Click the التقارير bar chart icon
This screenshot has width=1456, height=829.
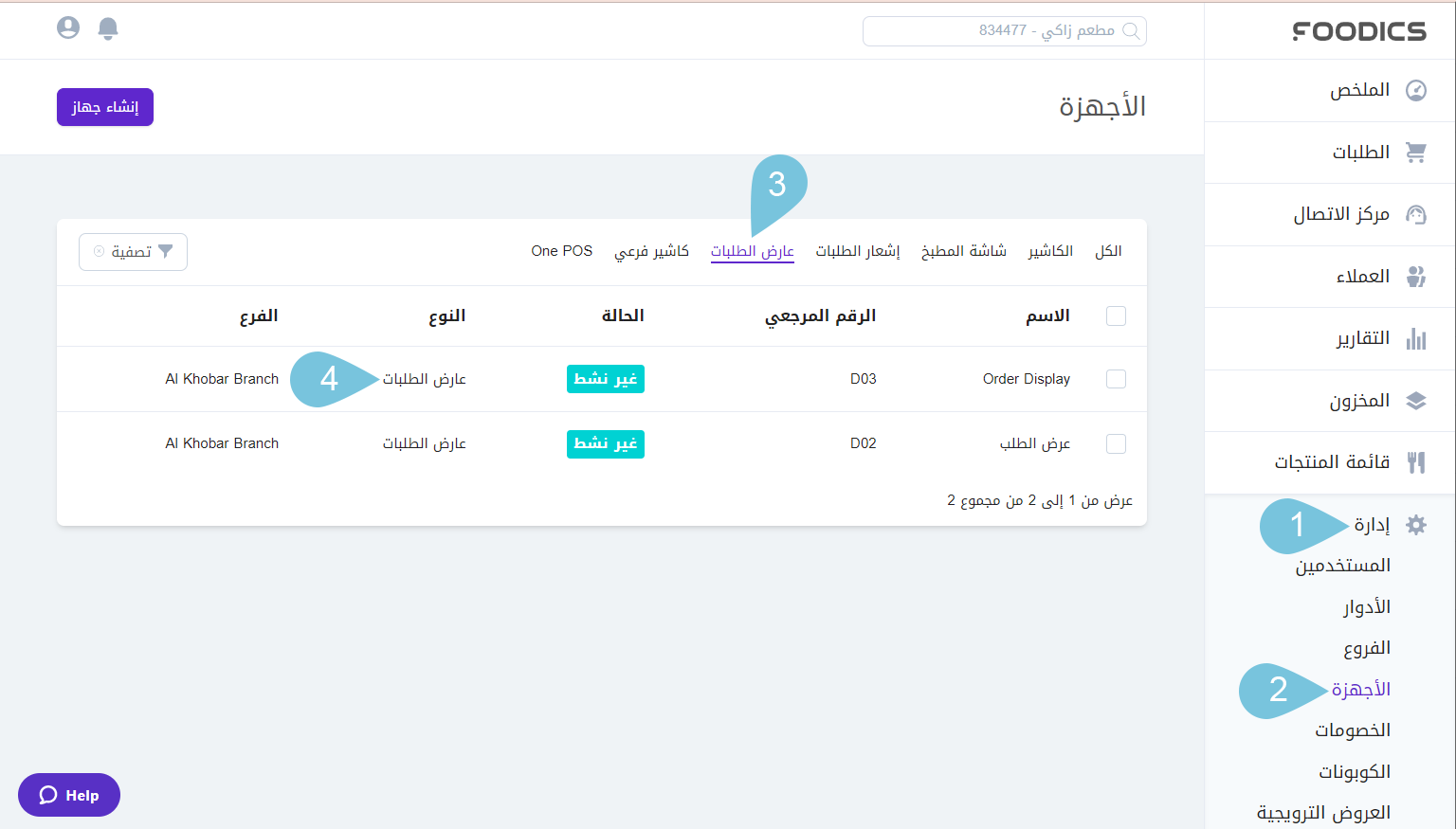(1416, 338)
